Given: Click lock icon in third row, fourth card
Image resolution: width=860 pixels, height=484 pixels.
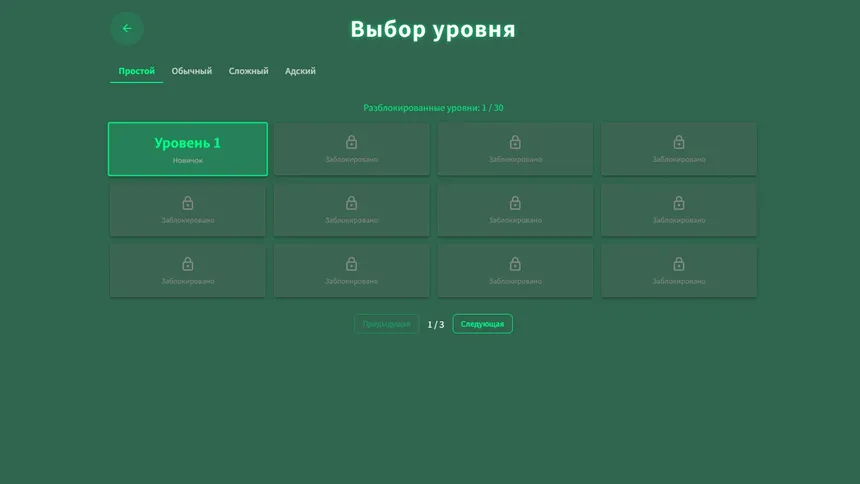Looking at the screenshot, I should (x=679, y=264).
